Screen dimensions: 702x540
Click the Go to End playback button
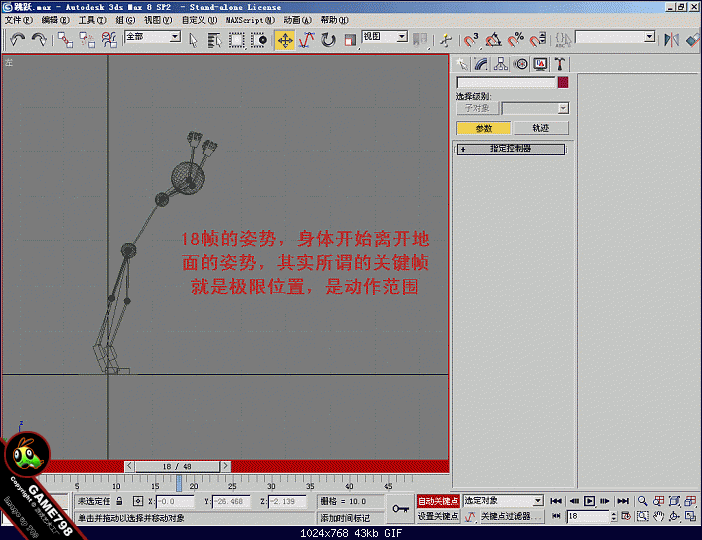pos(623,501)
